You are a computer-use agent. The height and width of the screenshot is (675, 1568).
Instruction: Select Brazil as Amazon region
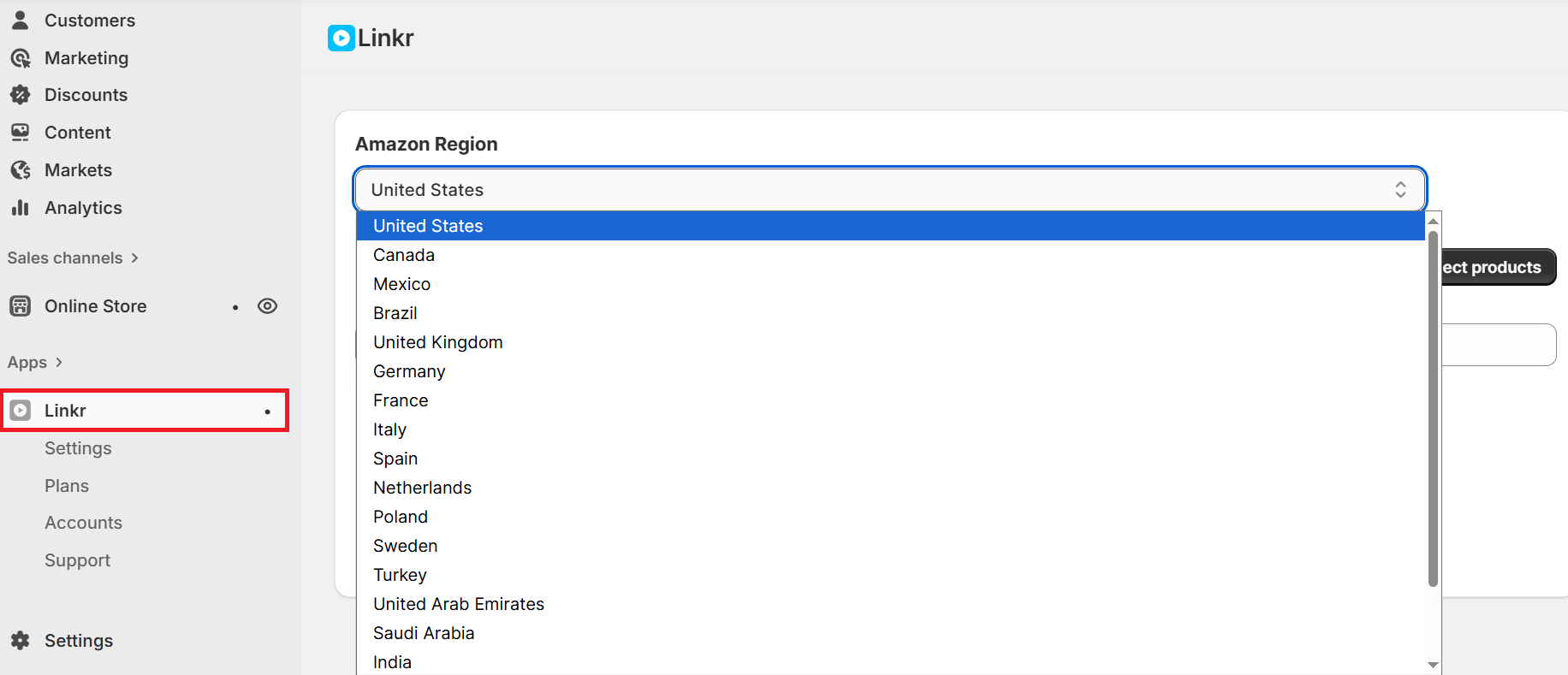pos(890,313)
